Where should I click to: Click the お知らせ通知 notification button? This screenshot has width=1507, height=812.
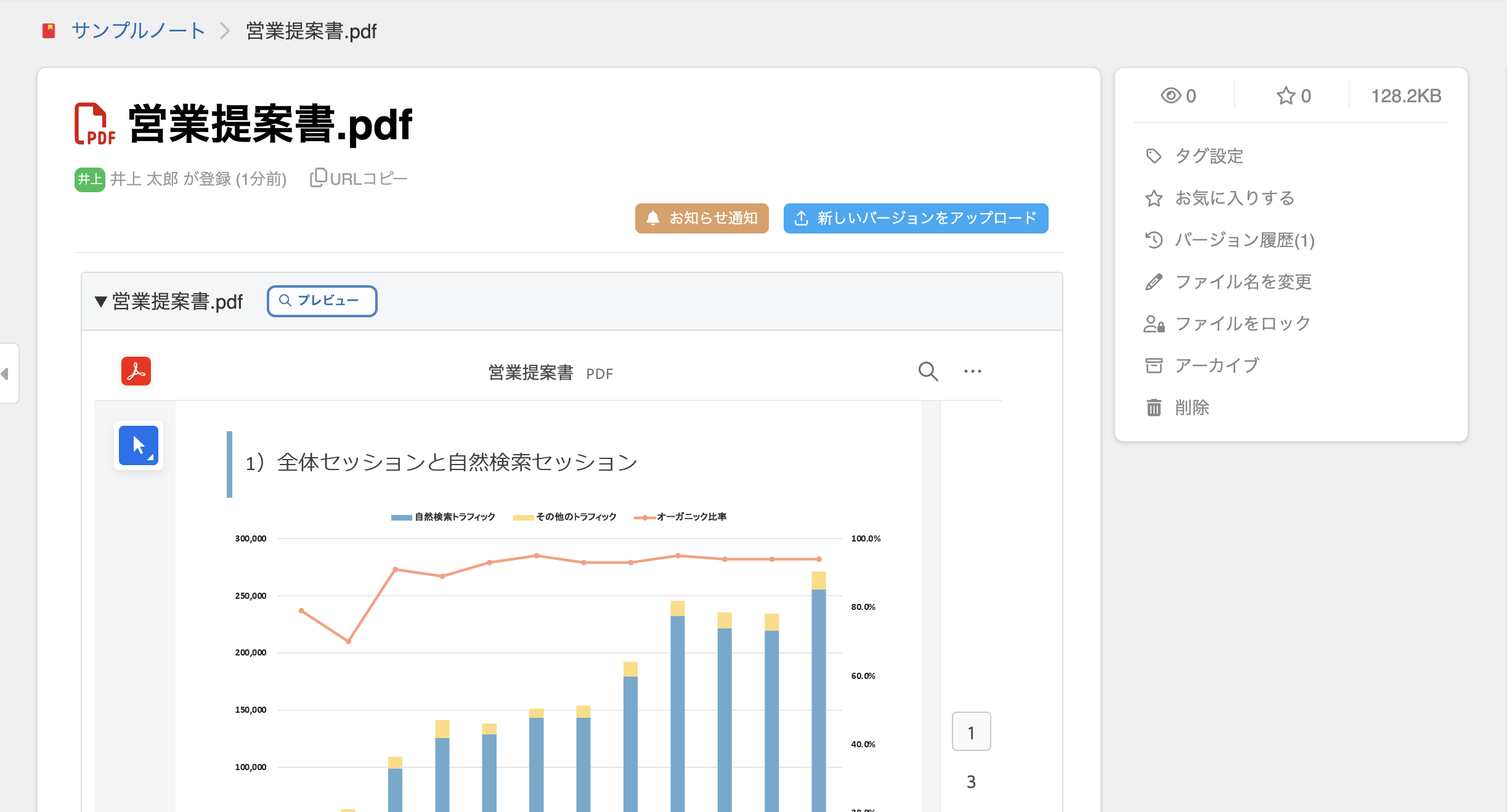point(702,218)
